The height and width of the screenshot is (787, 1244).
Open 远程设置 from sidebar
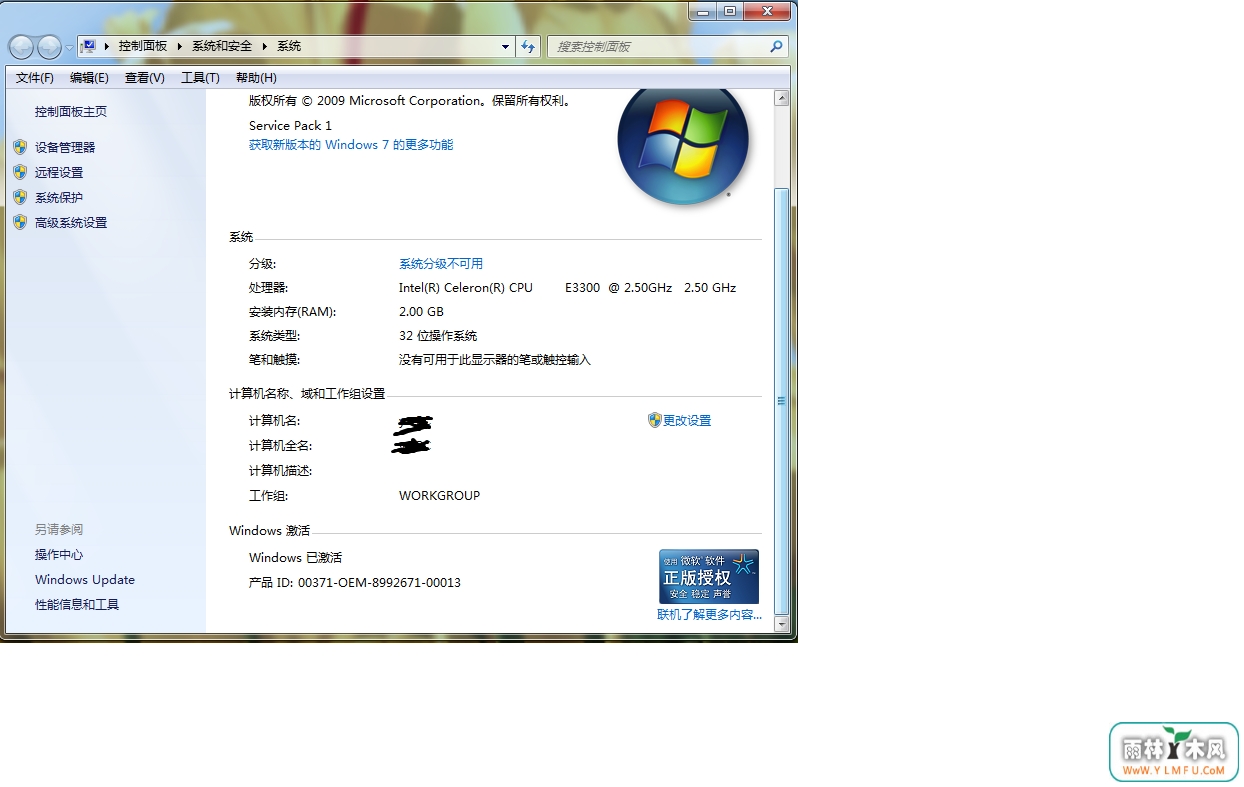coord(59,172)
